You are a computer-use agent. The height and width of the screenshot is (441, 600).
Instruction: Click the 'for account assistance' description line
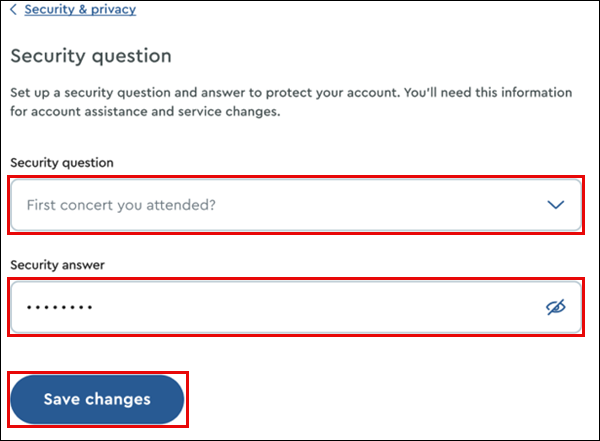tap(146, 112)
